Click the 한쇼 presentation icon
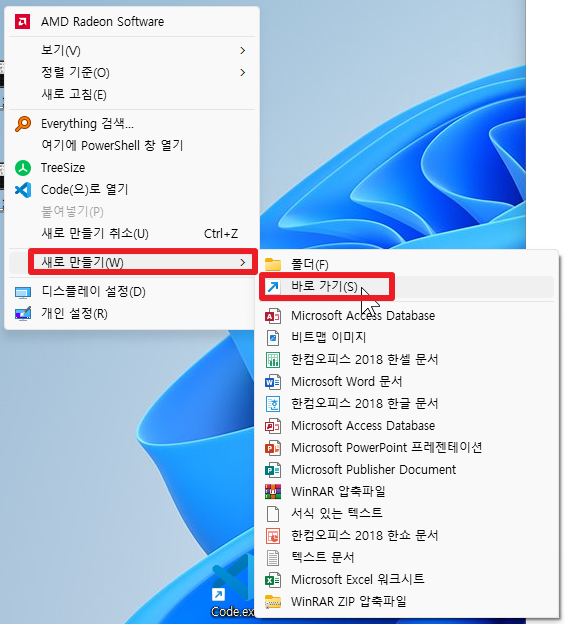565x624 pixels. 273,536
